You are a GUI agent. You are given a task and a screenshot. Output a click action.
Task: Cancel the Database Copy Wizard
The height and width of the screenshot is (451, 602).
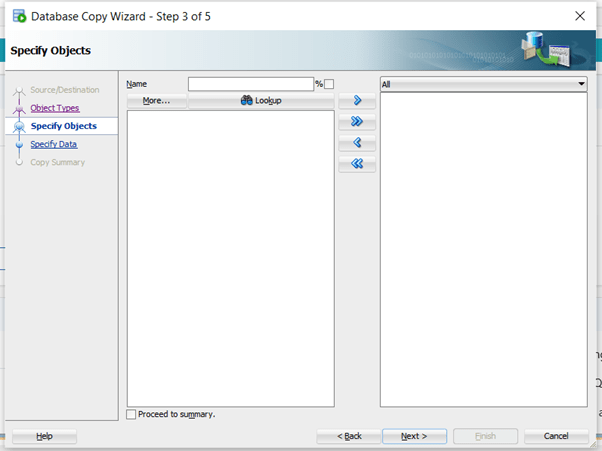556,436
